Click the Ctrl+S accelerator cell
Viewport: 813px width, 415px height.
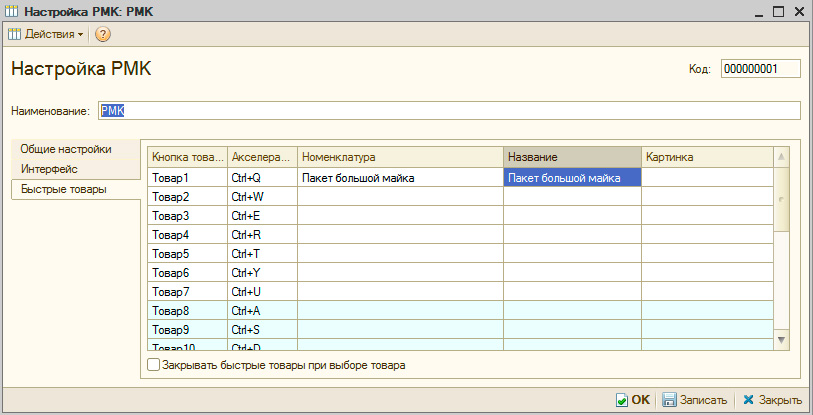[x=262, y=330]
